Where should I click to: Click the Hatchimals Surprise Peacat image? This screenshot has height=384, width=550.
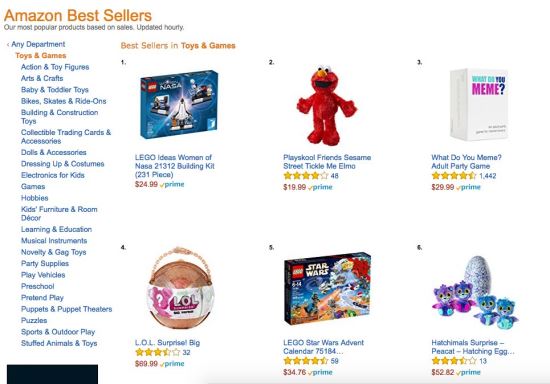coord(475,290)
